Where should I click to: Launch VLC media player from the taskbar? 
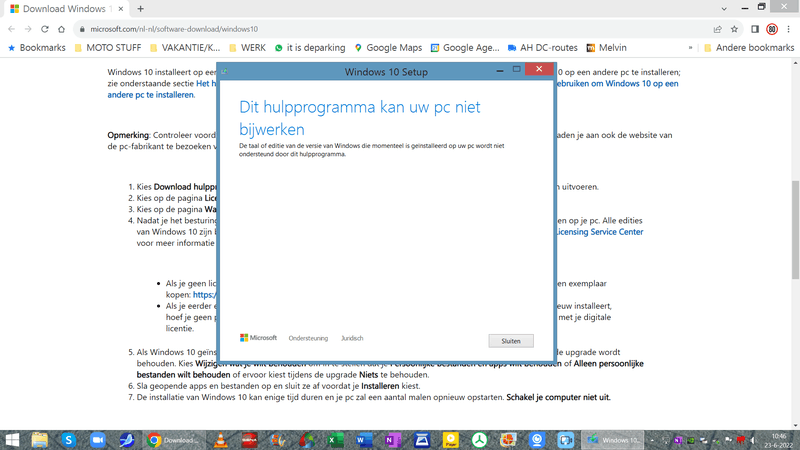click(x=220, y=440)
